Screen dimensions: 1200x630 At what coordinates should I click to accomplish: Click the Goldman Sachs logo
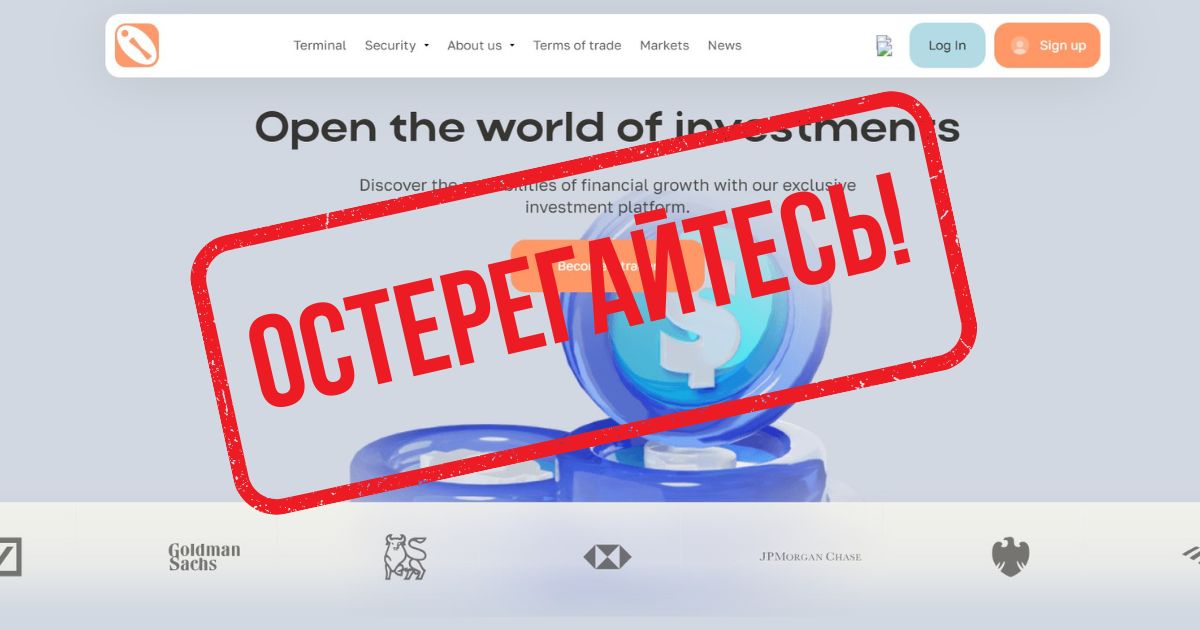pyautogui.click(x=204, y=557)
